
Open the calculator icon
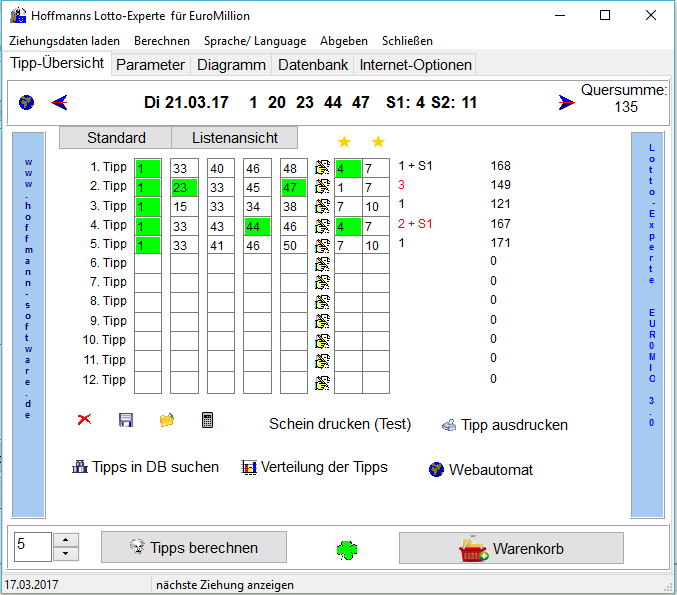[207, 420]
